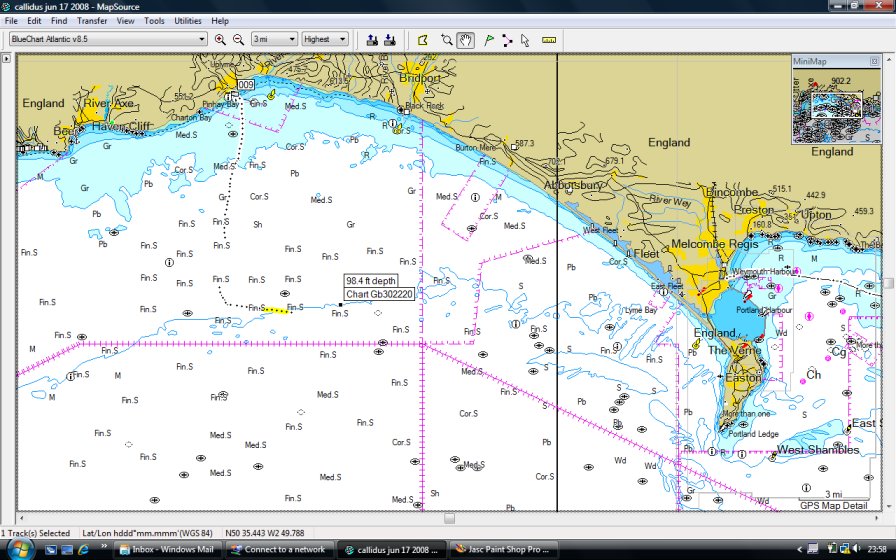Open the Find menu
The height and width of the screenshot is (560, 896).
(x=59, y=21)
